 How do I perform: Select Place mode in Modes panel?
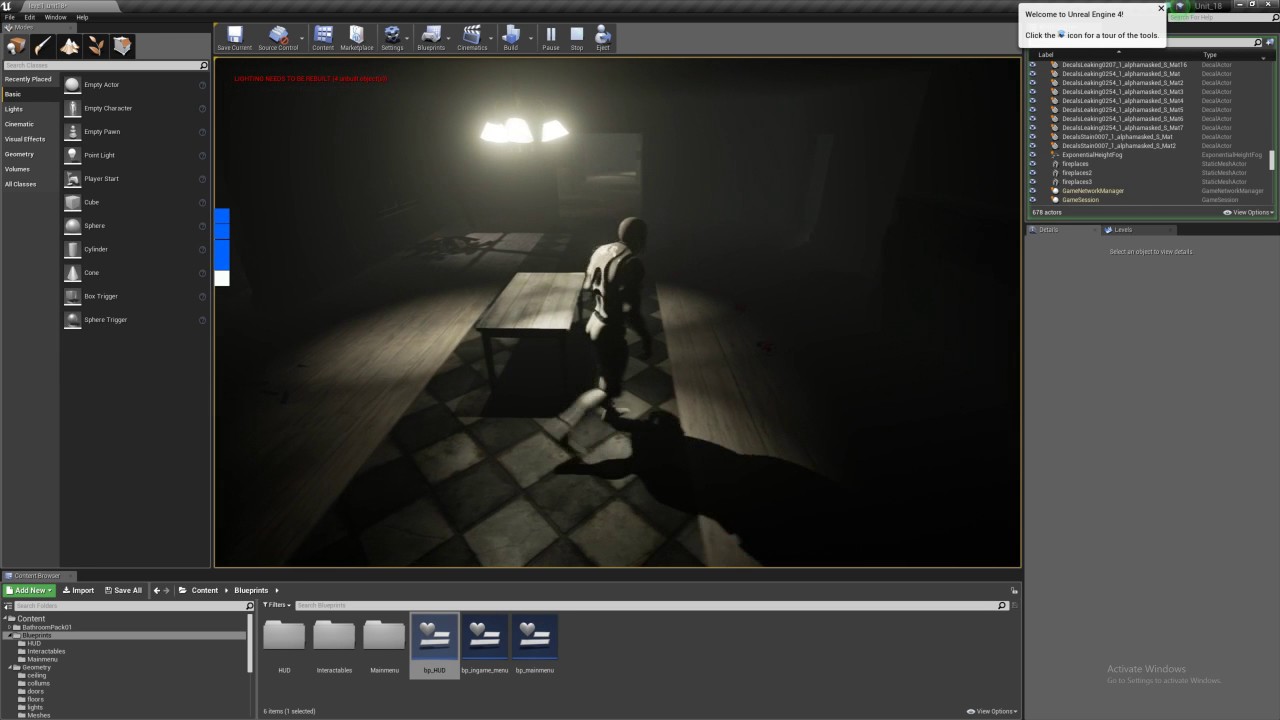(16, 46)
